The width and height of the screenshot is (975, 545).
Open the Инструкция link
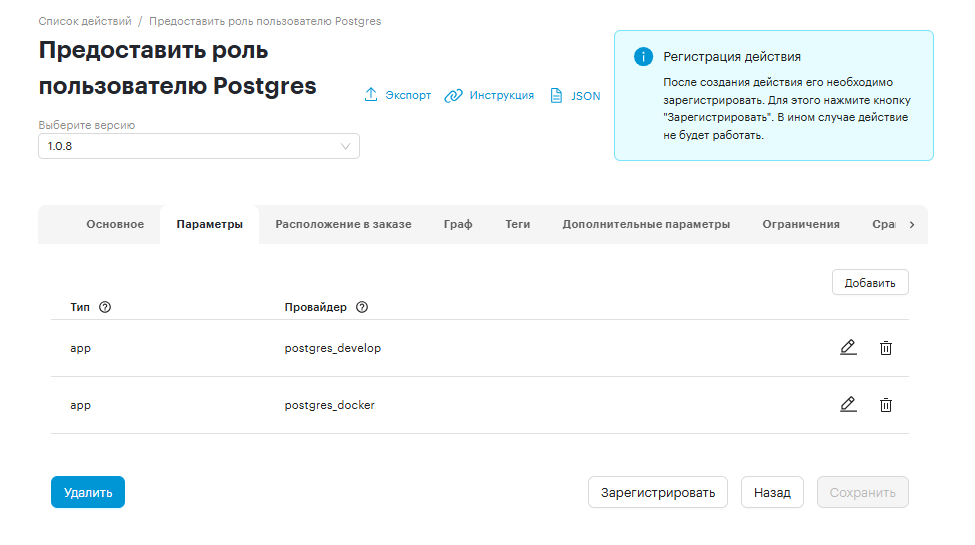501,95
